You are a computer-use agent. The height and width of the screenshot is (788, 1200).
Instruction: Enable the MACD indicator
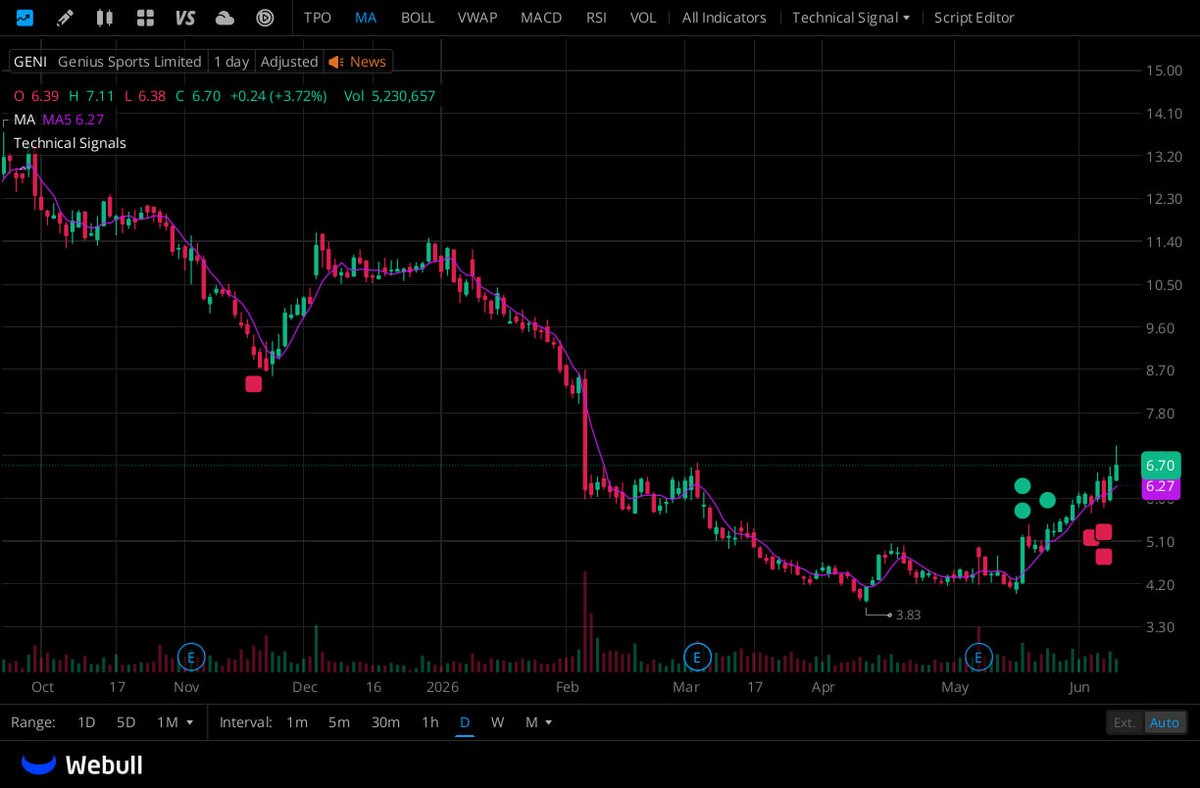(x=541, y=17)
